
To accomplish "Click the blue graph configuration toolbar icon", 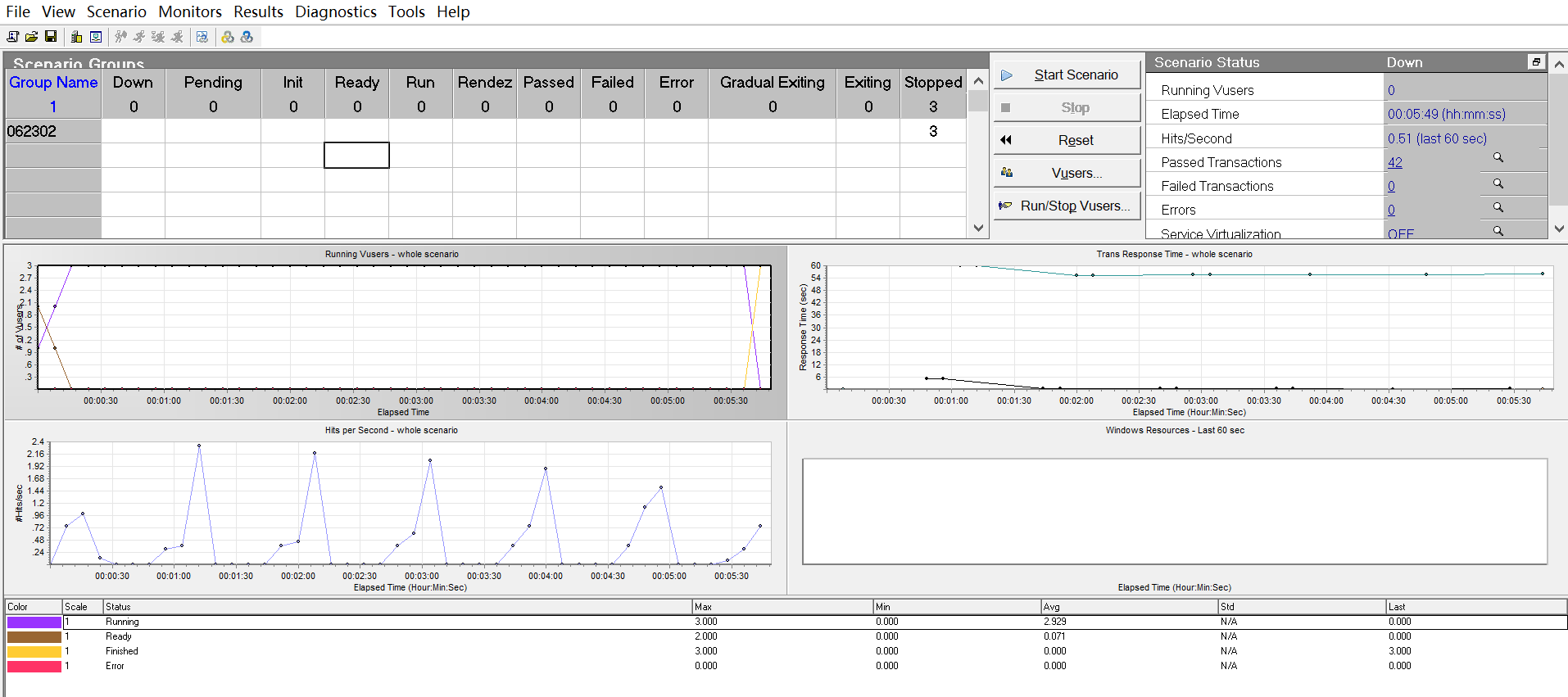I will 202,37.
